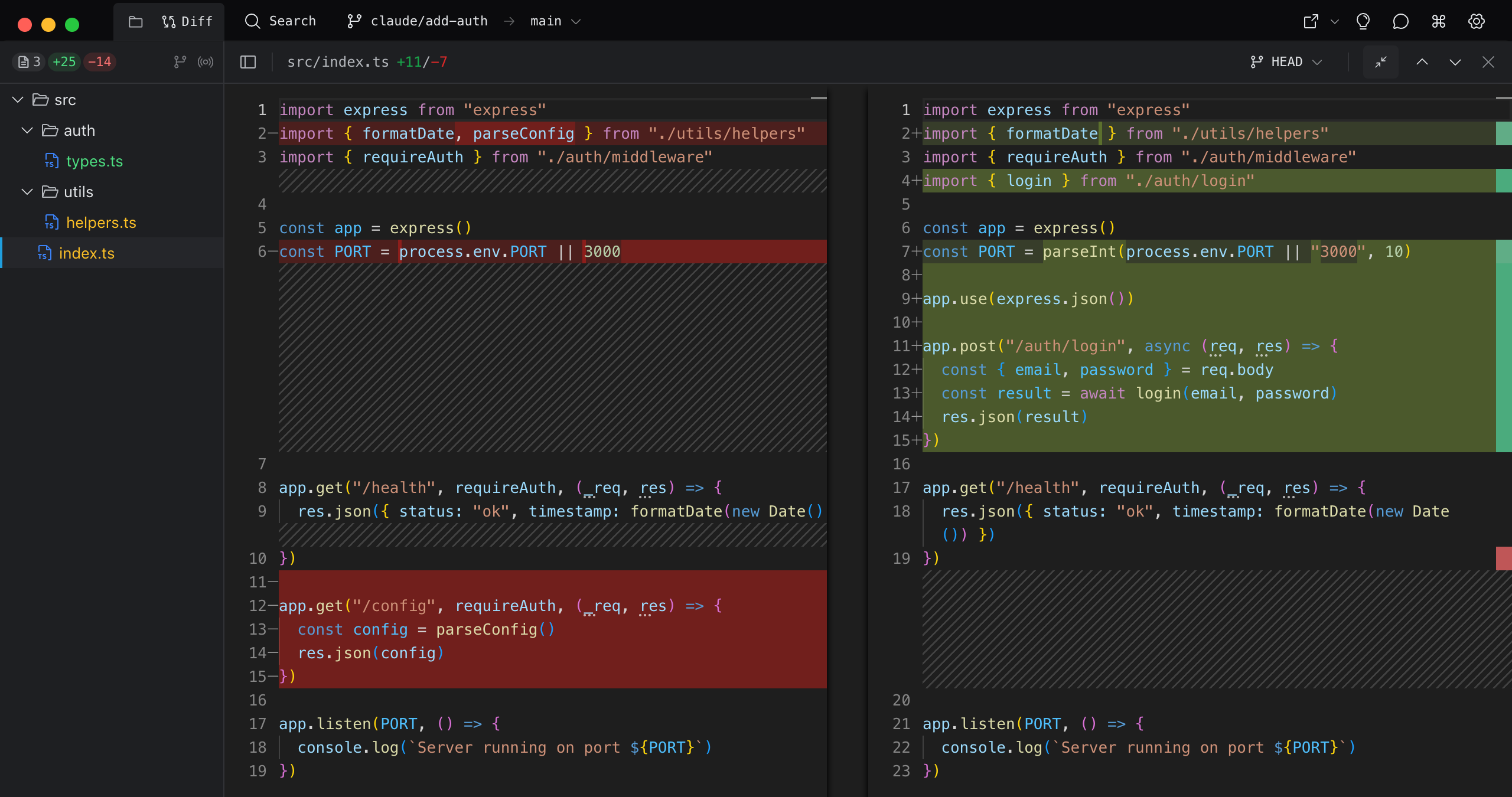Click the command key shortcuts icon
This screenshot has width=1512, height=797.
[1439, 22]
